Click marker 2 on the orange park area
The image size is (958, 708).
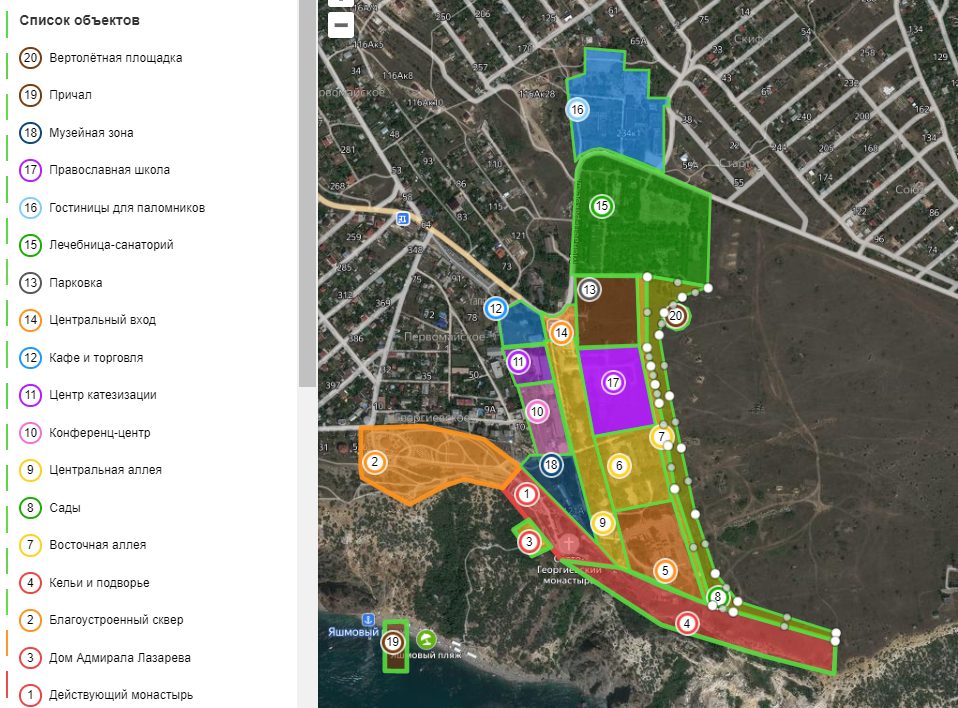[x=374, y=462]
